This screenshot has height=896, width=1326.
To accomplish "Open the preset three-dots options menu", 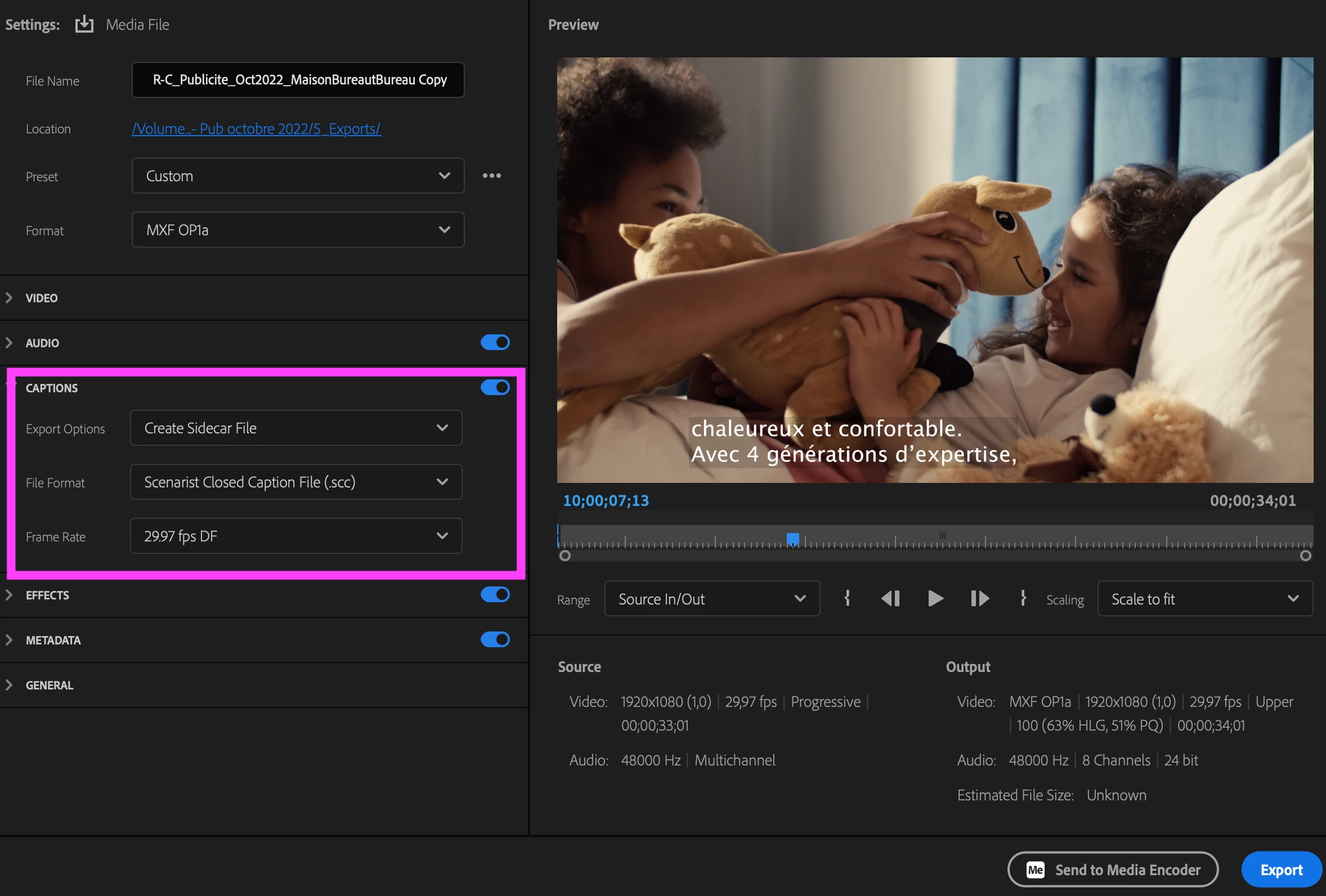I will coord(491,176).
